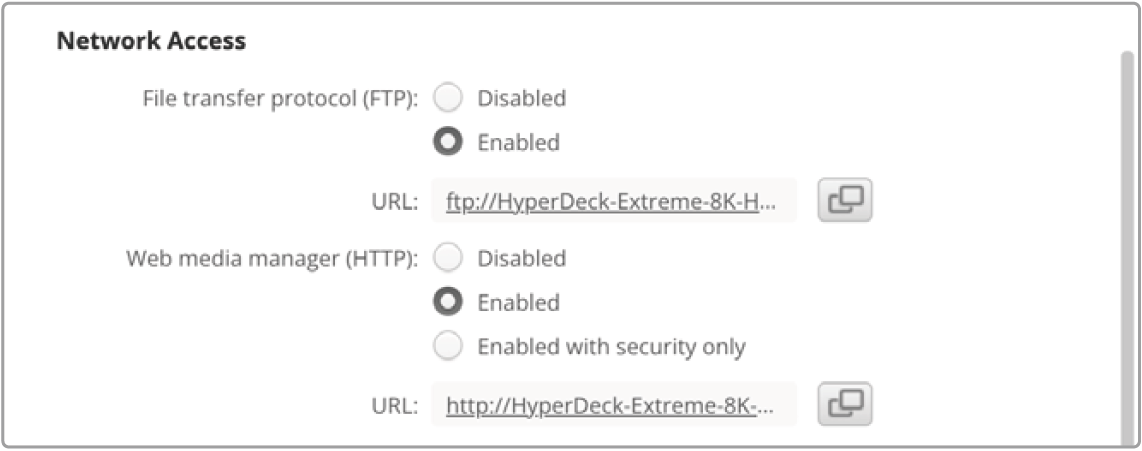This screenshot has height=451, width=1142.
Task: Click the URL label beside the http address
Action: click(395, 407)
